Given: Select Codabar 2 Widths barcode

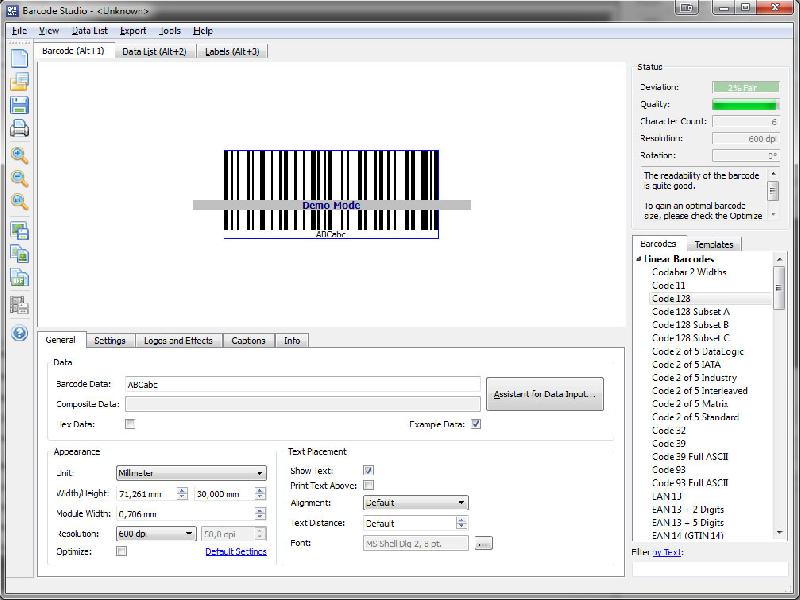Looking at the screenshot, I should [x=689, y=272].
